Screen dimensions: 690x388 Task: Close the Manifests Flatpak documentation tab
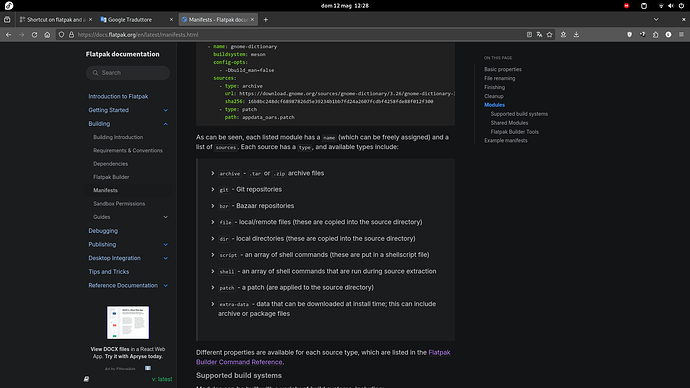(252, 19)
